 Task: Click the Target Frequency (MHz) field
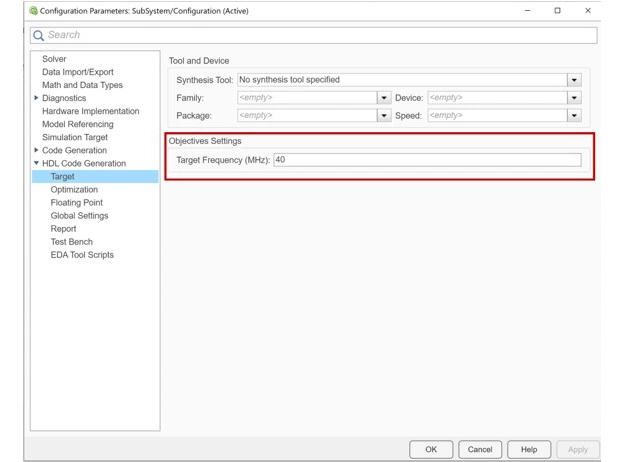tap(426, 160)
